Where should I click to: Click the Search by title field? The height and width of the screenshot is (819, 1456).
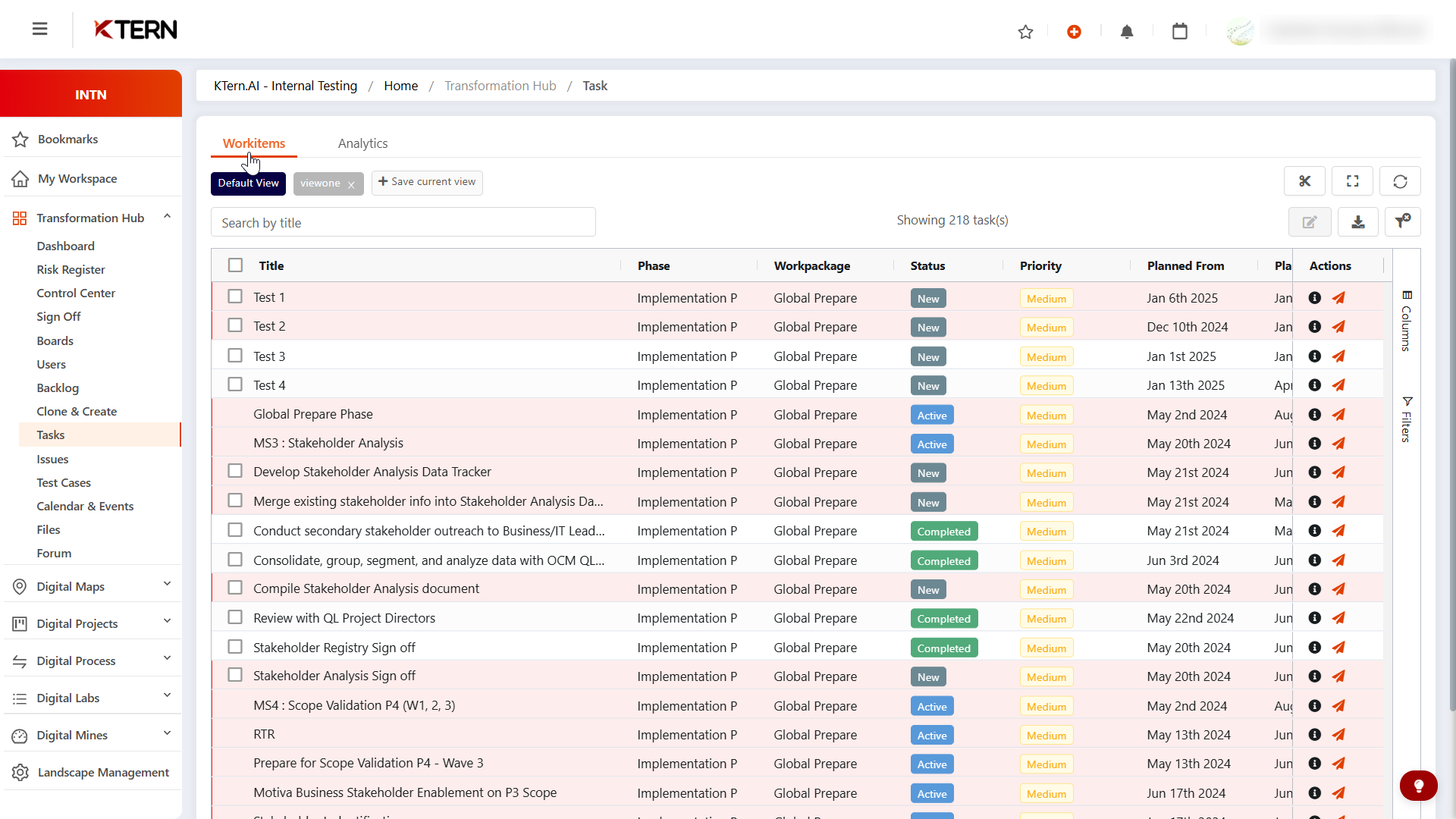click(x=403, y=222)
